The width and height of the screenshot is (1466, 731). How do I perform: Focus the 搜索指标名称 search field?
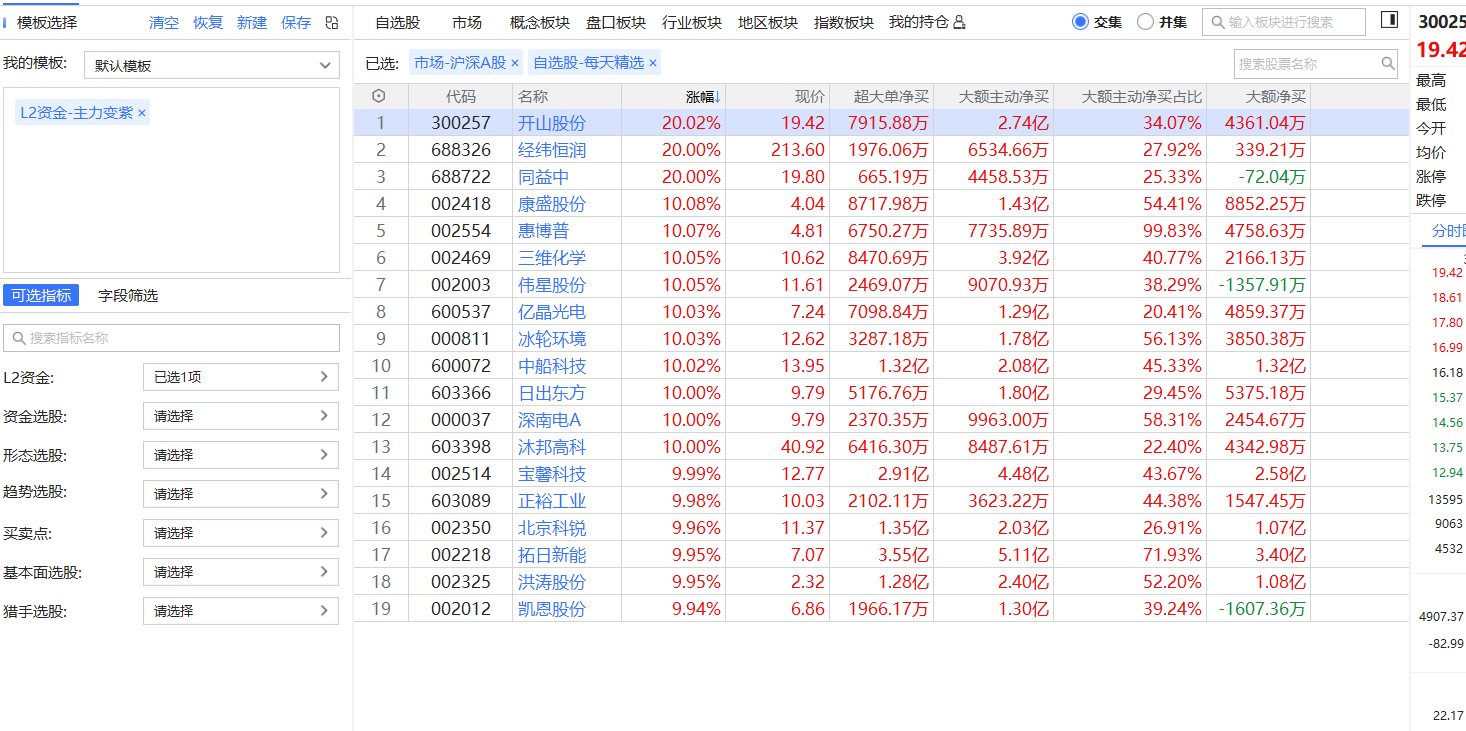click(x=171, y=338)
